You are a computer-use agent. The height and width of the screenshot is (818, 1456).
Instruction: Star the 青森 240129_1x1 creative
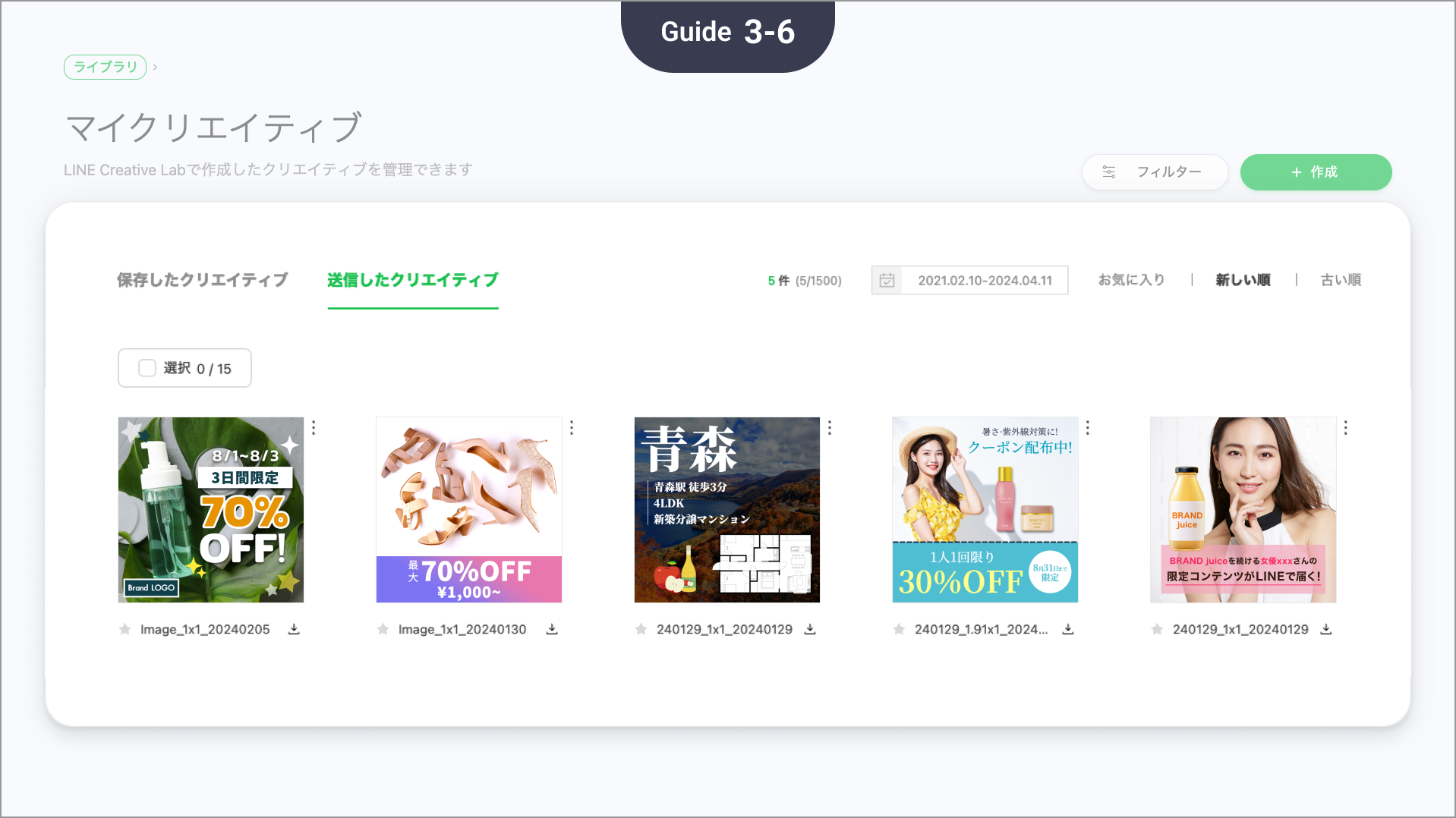[641, 629]
